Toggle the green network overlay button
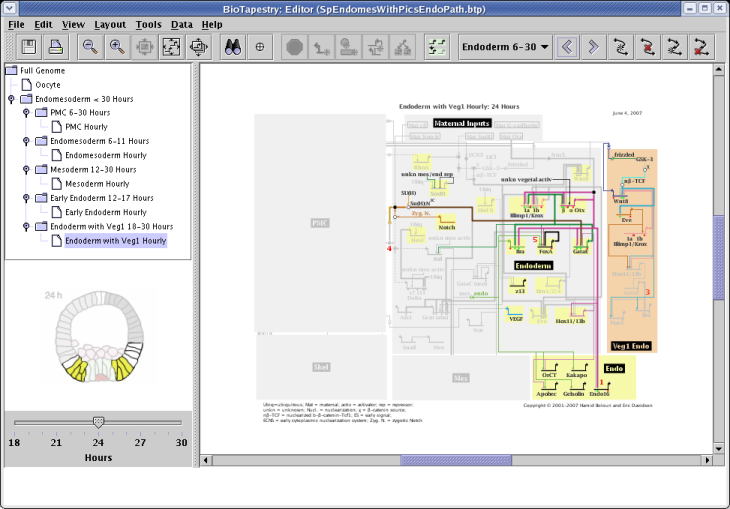The width and height of the screenshot is (730, 509). tap(436, 47)
